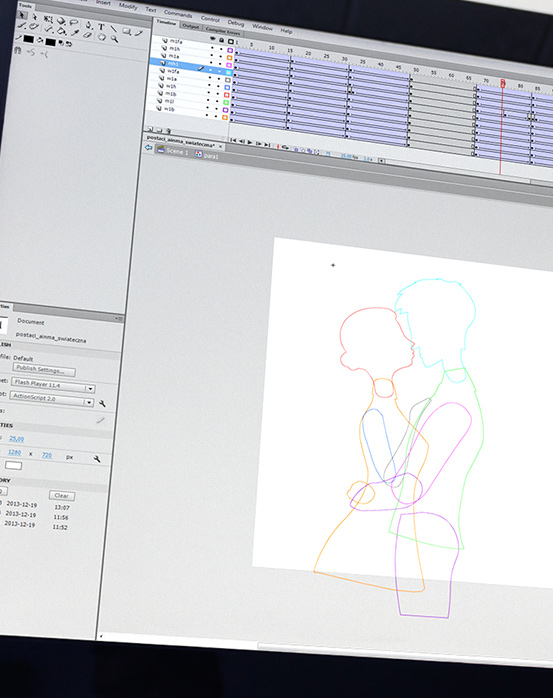Viewport: 553px width, 698px height.
Task: Click the stroke color black swatch
Action: tap(28, 39)
